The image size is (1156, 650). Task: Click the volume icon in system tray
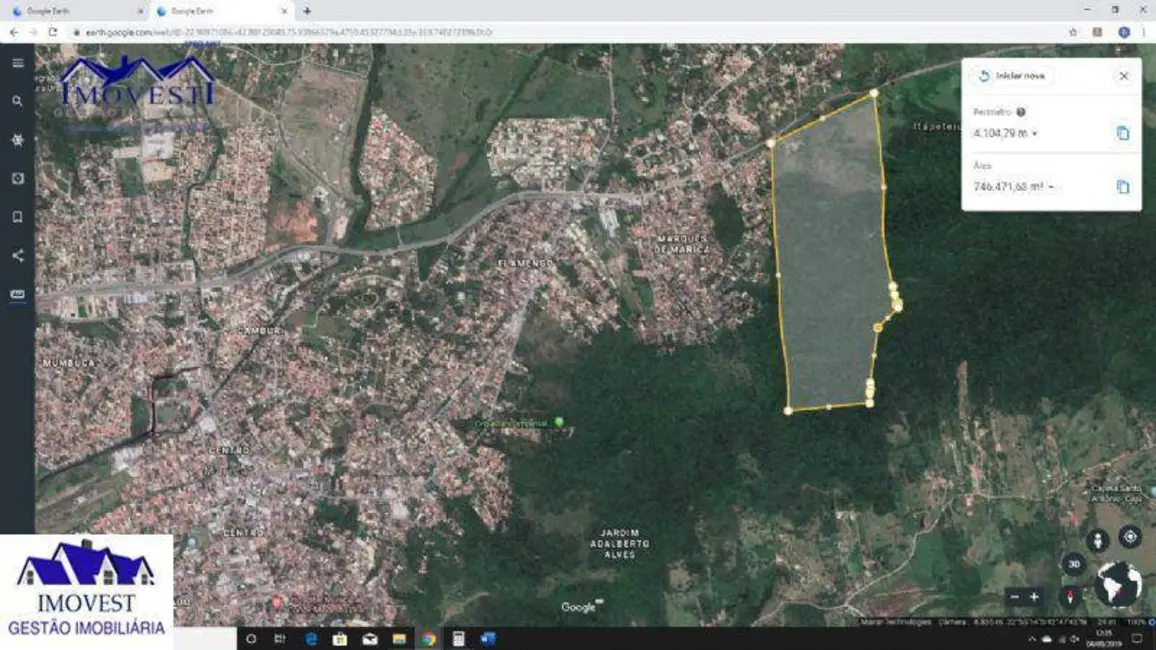(1075, 639)
